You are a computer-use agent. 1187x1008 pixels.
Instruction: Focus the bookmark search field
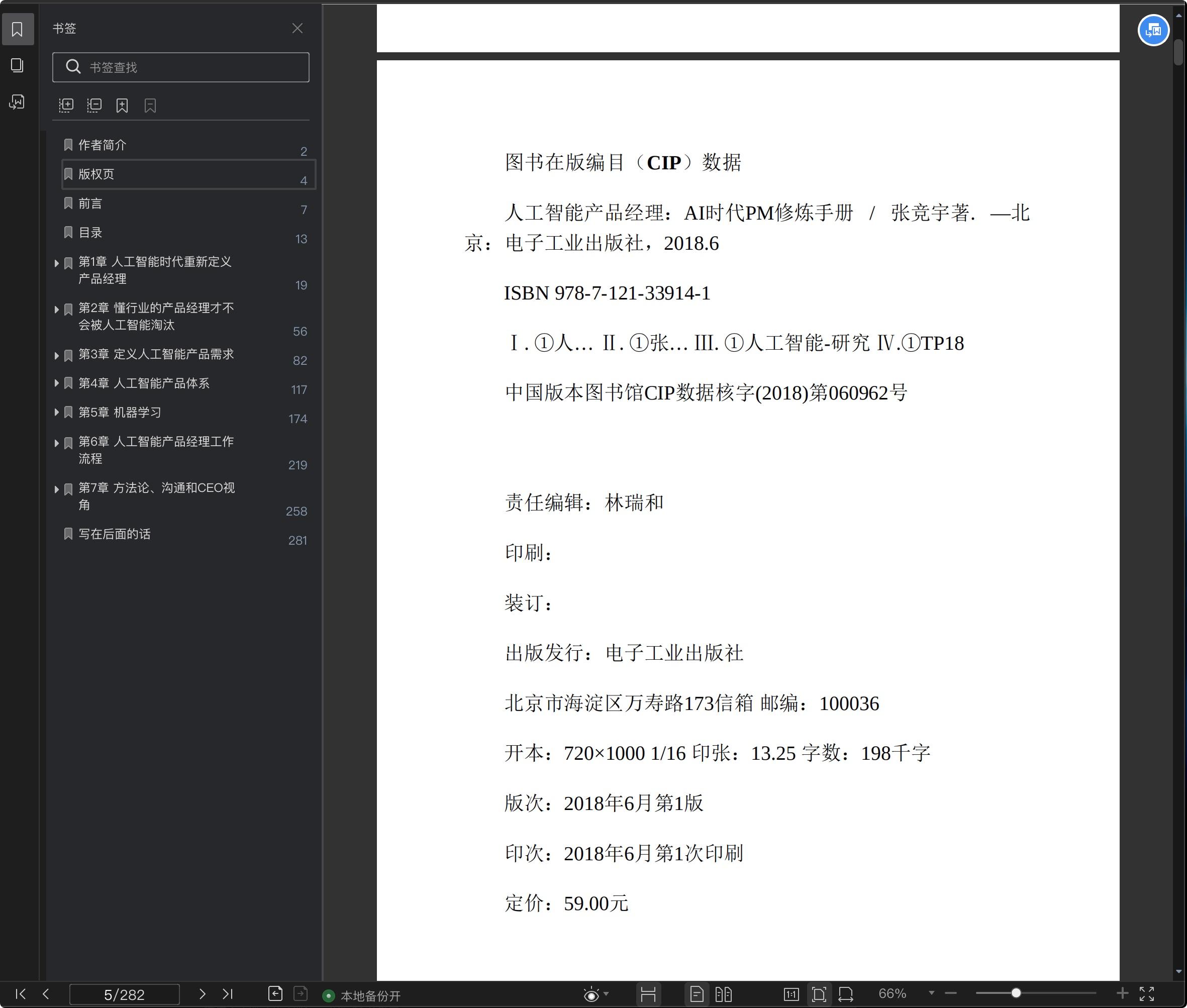180,67
